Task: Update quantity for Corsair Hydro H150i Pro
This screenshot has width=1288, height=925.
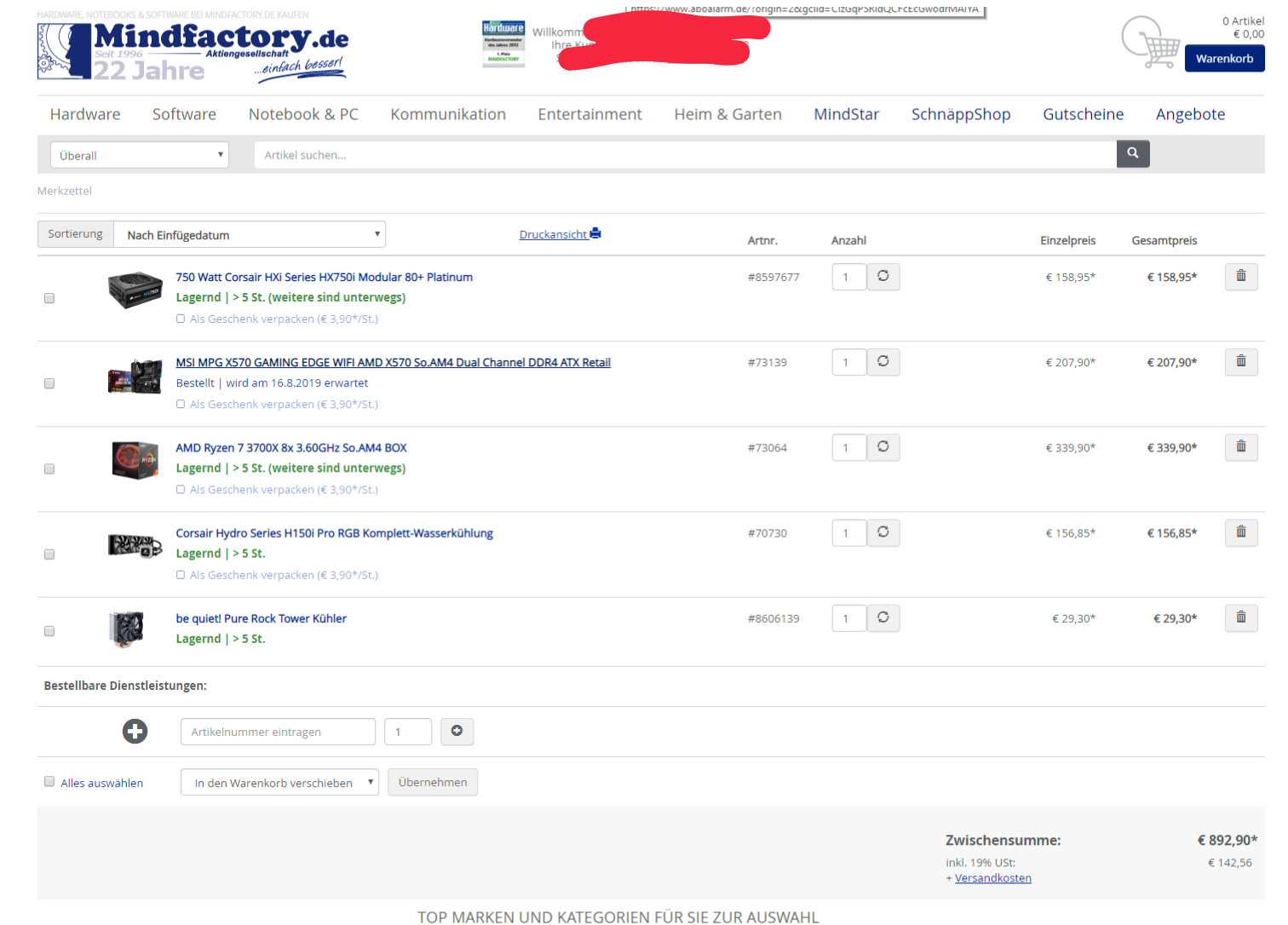Action: [x=883, y=532]
